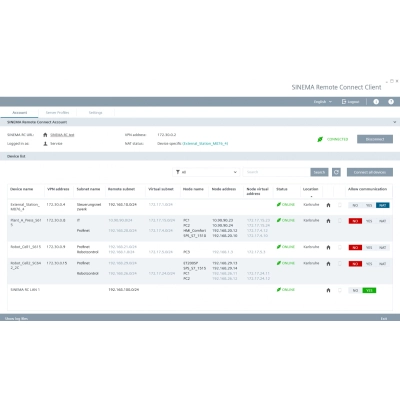Select remote subnet 192.168.188.0/24 cell
The height and width of the screenshot is (400, 400).
click(x=124, y=290)
